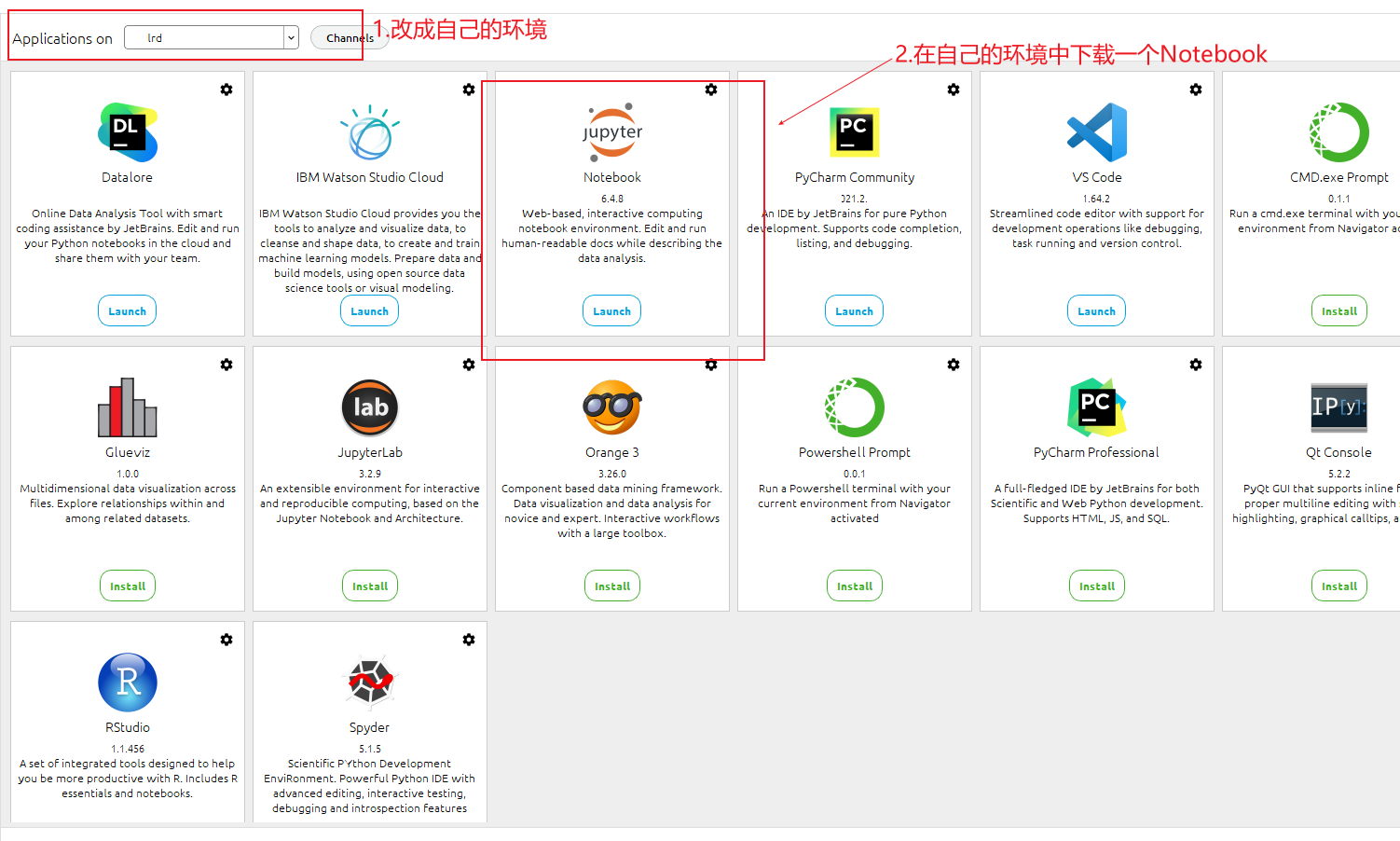Click the Orange 3 icon

pyautogui.click(x=612, y=407)
